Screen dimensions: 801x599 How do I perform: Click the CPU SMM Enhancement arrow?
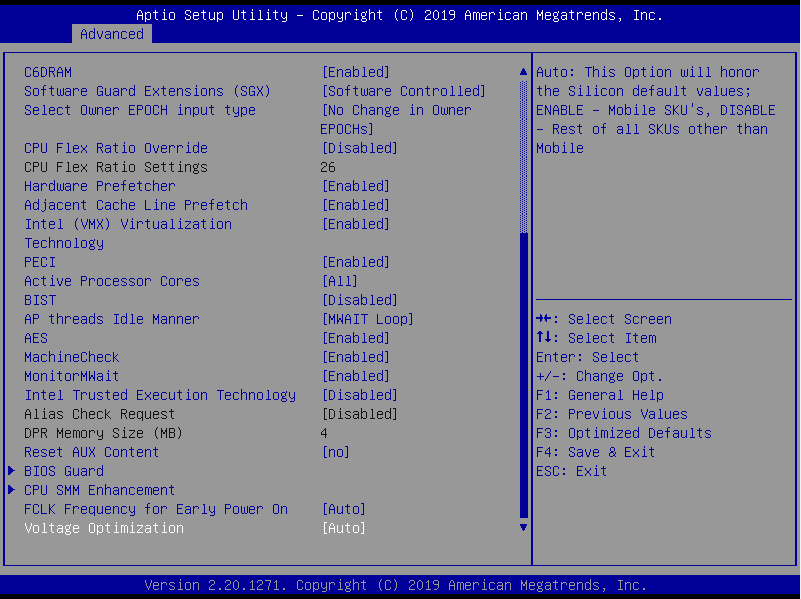pos(12,490)
